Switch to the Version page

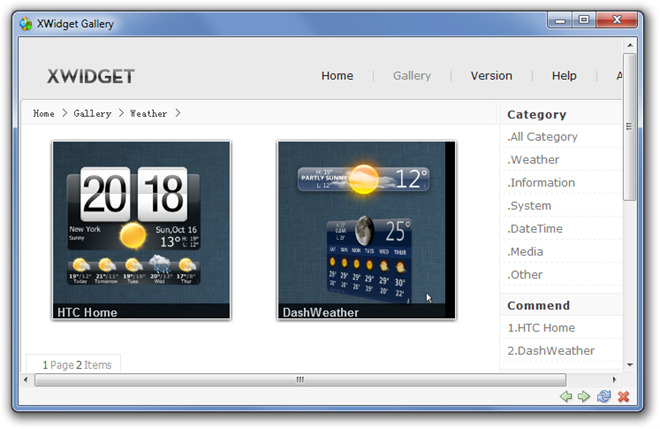491,76
